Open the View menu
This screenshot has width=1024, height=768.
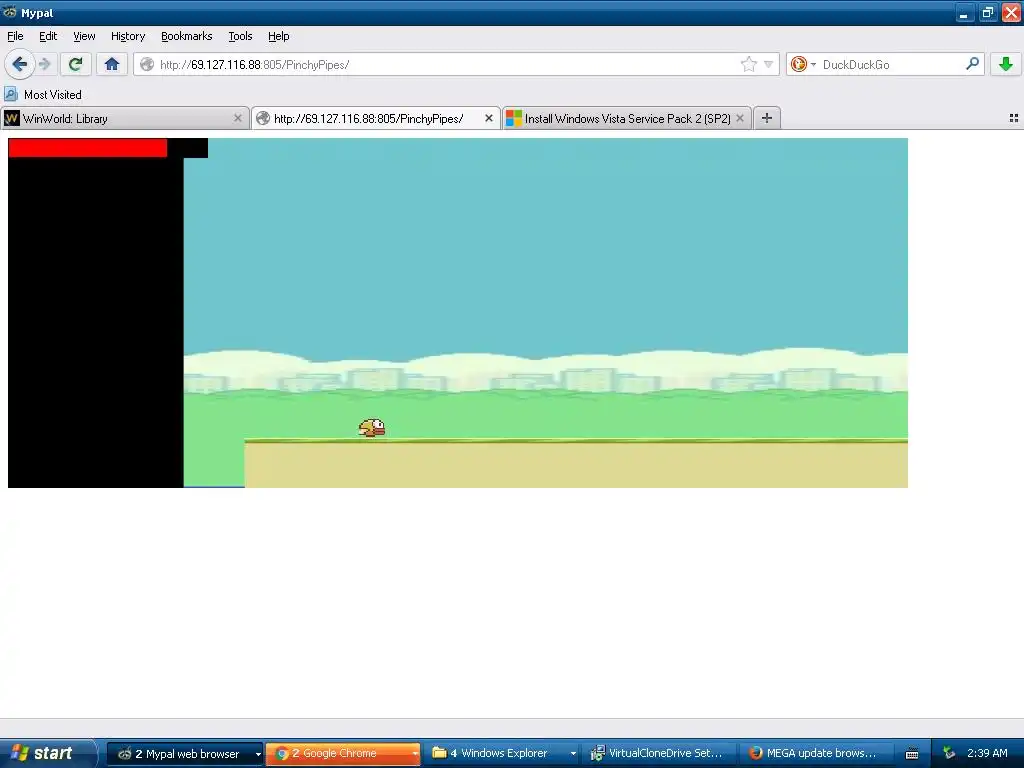84,36
